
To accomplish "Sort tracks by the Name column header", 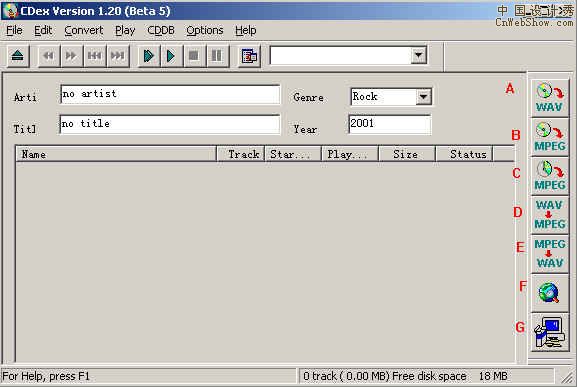I will point(116,154).
